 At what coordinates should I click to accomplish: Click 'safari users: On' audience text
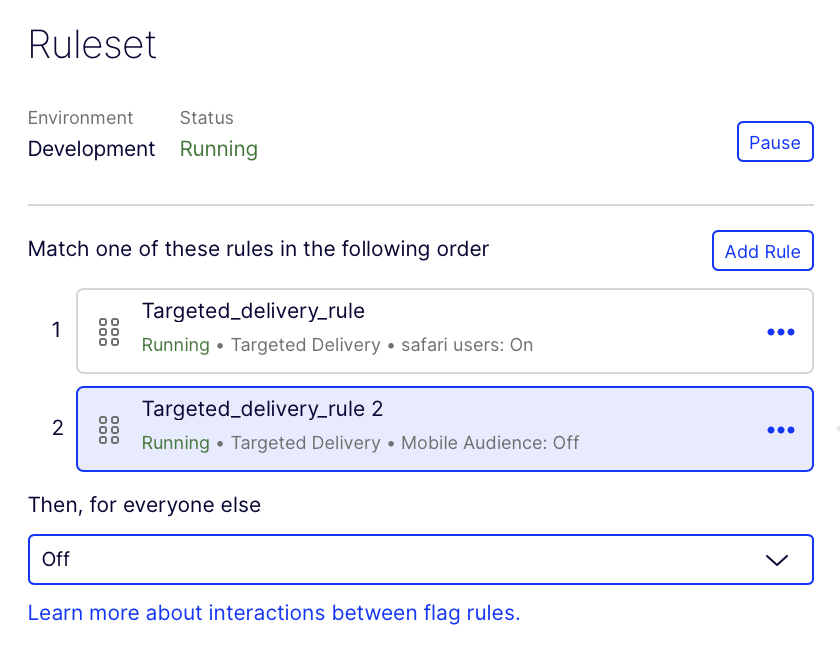(x=467, y=345)
